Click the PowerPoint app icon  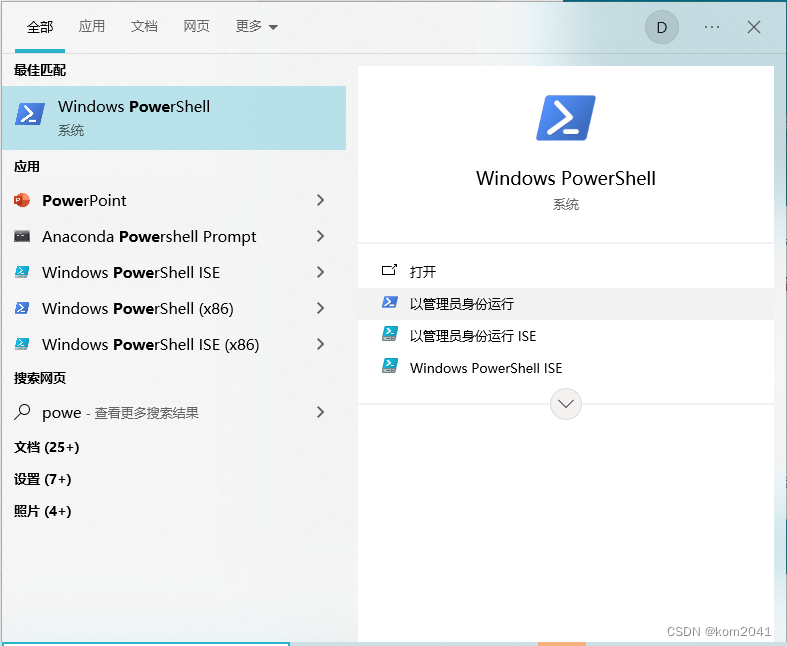coord(22,200)
